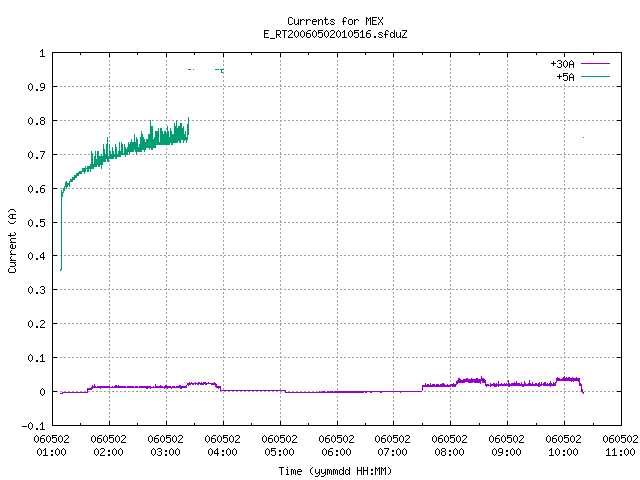Click the x-axis label '060502 06:00'
640x480 pixels.
[x=336, y=446]
